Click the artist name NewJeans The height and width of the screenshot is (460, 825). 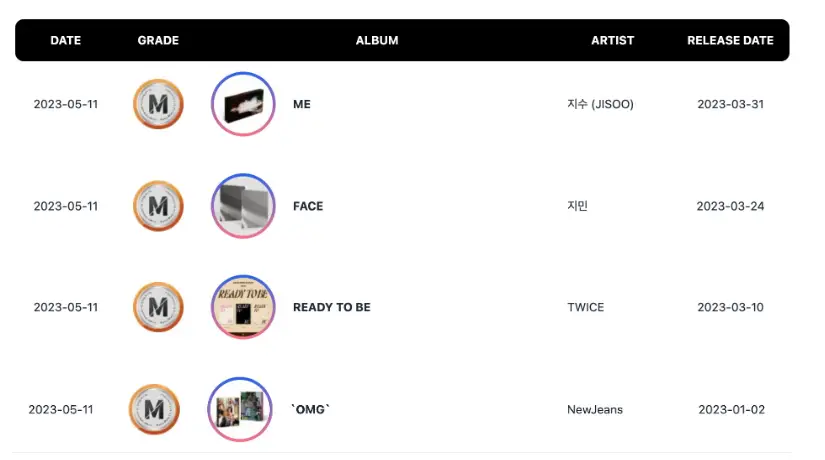(x=594, y=409)
